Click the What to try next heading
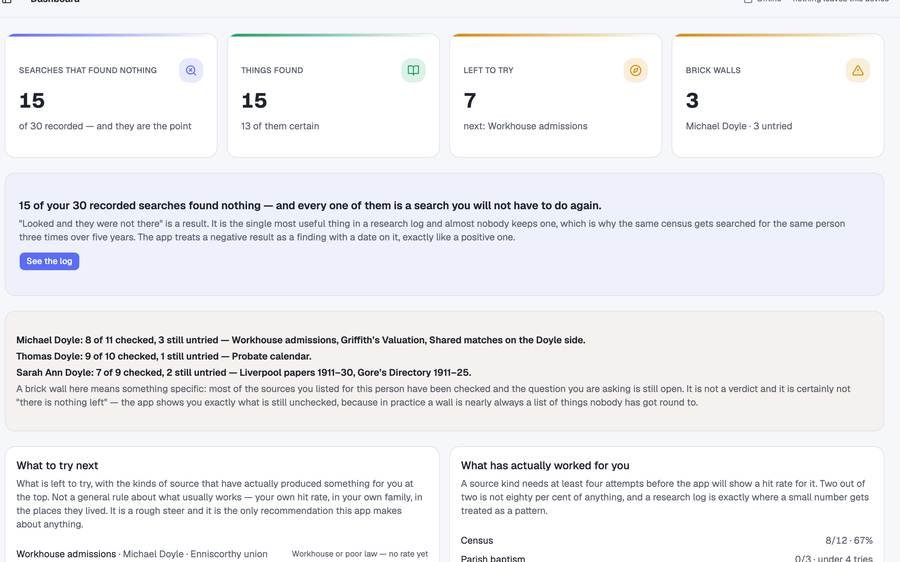The width and height of the screenshot is (900, 562). point(57,466)
